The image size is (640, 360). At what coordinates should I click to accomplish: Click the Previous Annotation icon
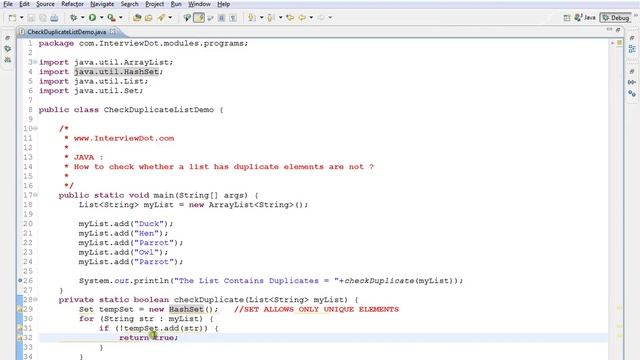click(x=271, y=18)
